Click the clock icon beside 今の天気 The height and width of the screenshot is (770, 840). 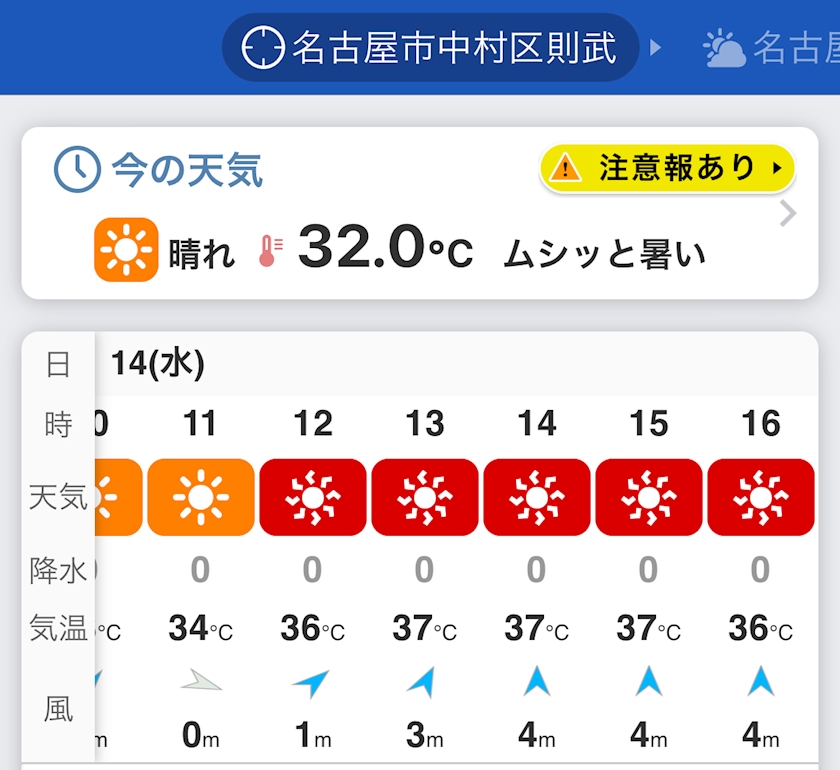(77, 170)
